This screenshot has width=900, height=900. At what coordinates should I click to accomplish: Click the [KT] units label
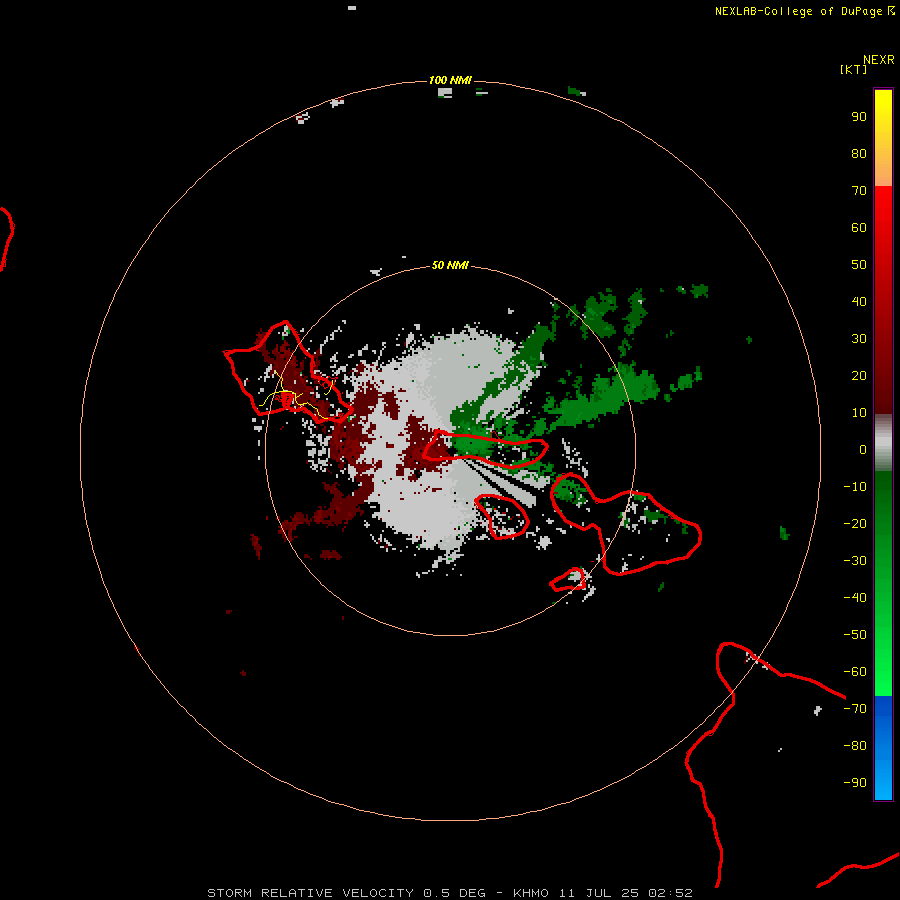(x=854, y=69)
